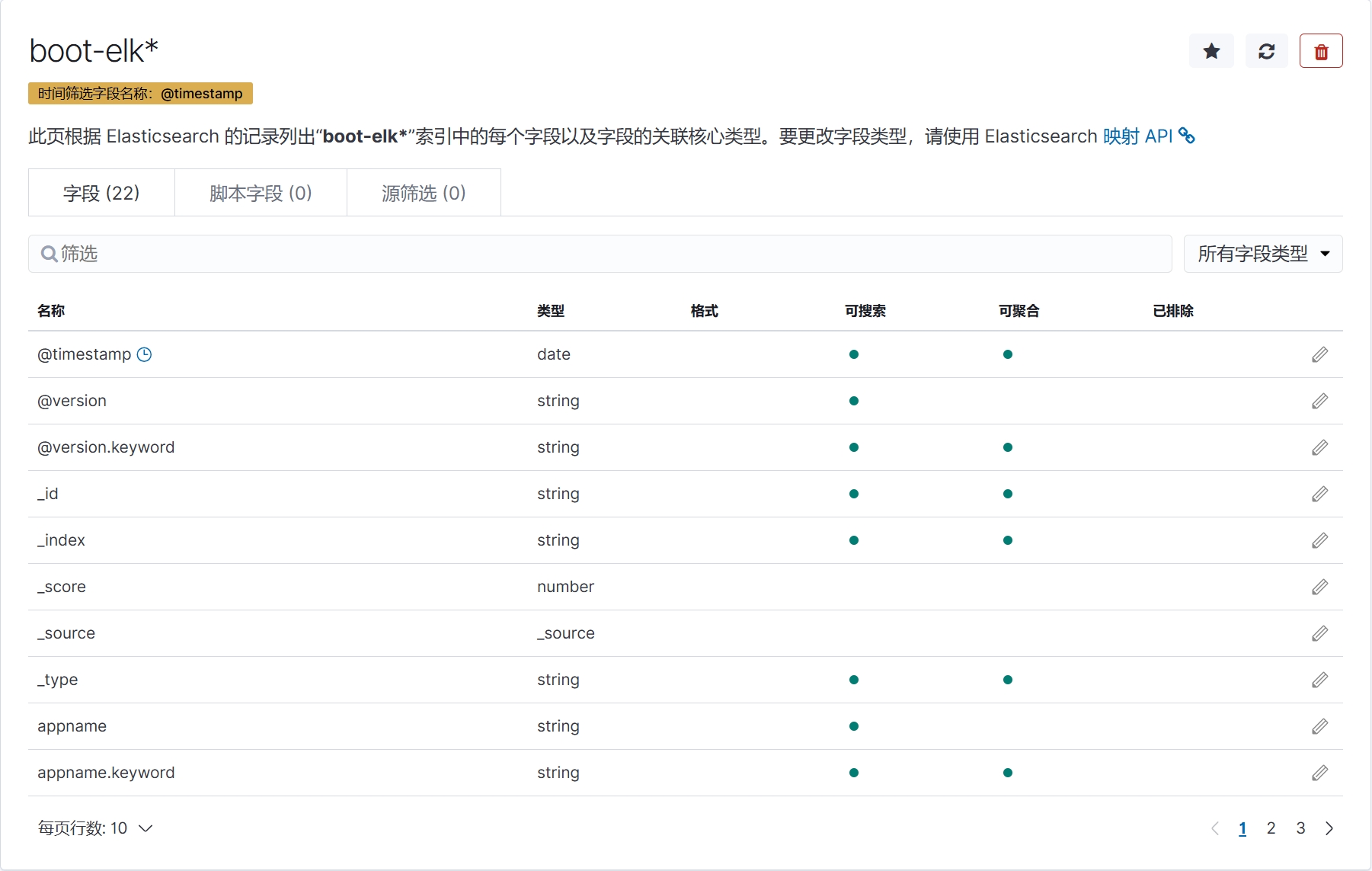
Task: Select the 字段 (22) tab
Action: 101,193
